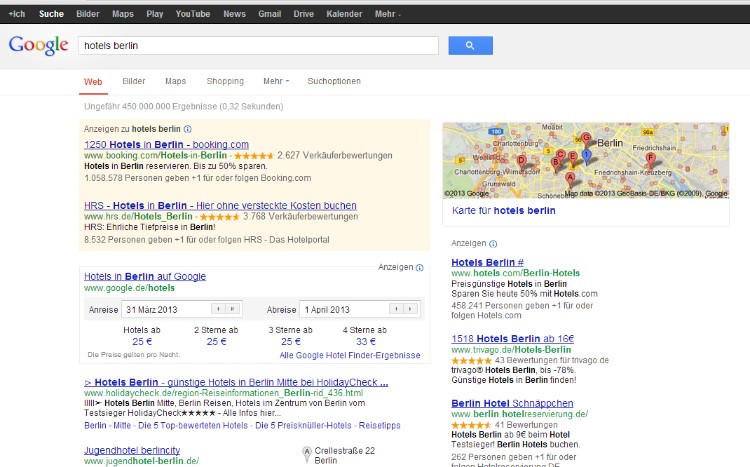The image size is (750, 467).
Task: Open HolidayCheck 'Hotels Berlin' result title
Action: coord(236,382)
